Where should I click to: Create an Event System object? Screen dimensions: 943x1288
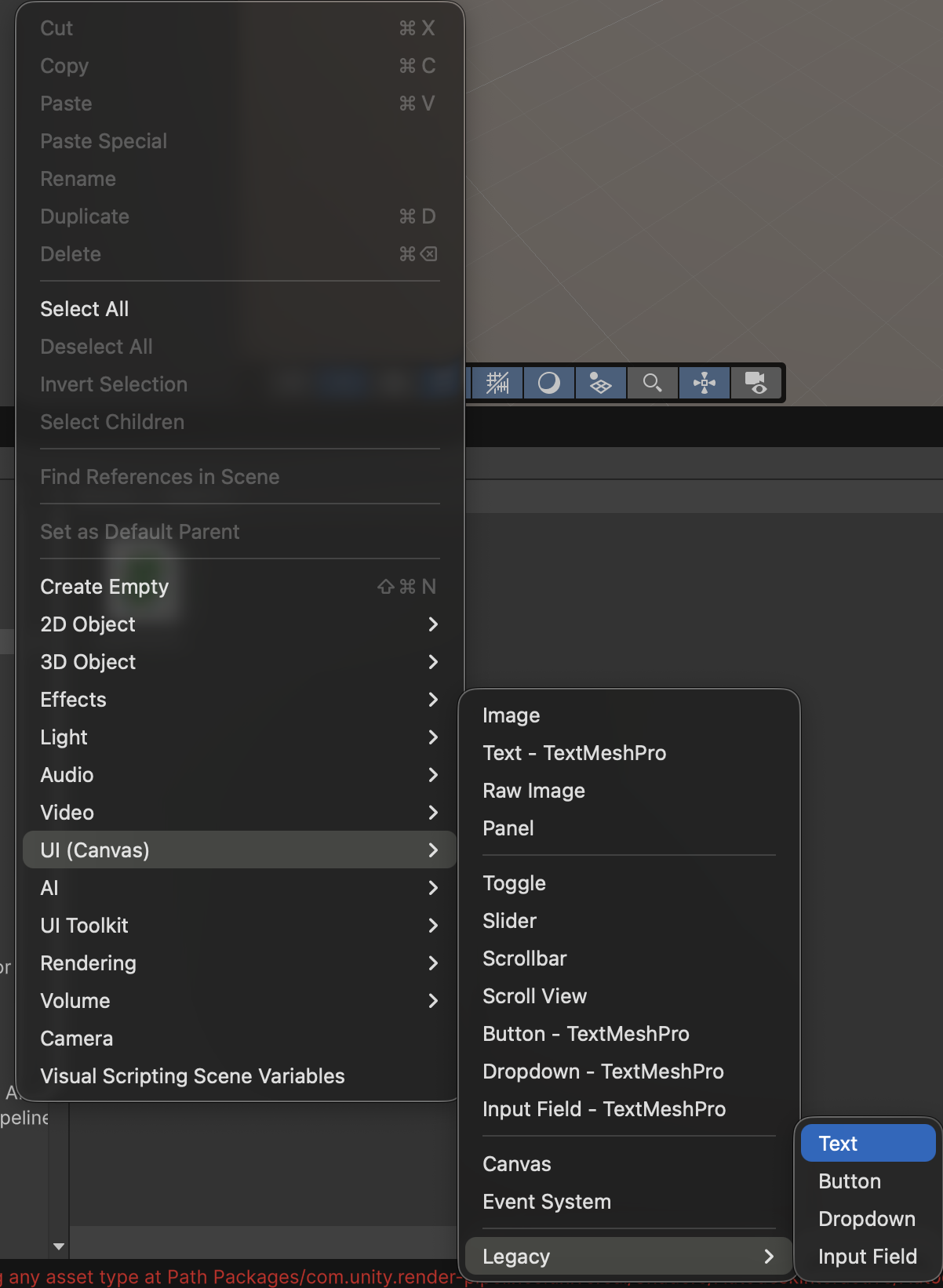point(628,1202)
